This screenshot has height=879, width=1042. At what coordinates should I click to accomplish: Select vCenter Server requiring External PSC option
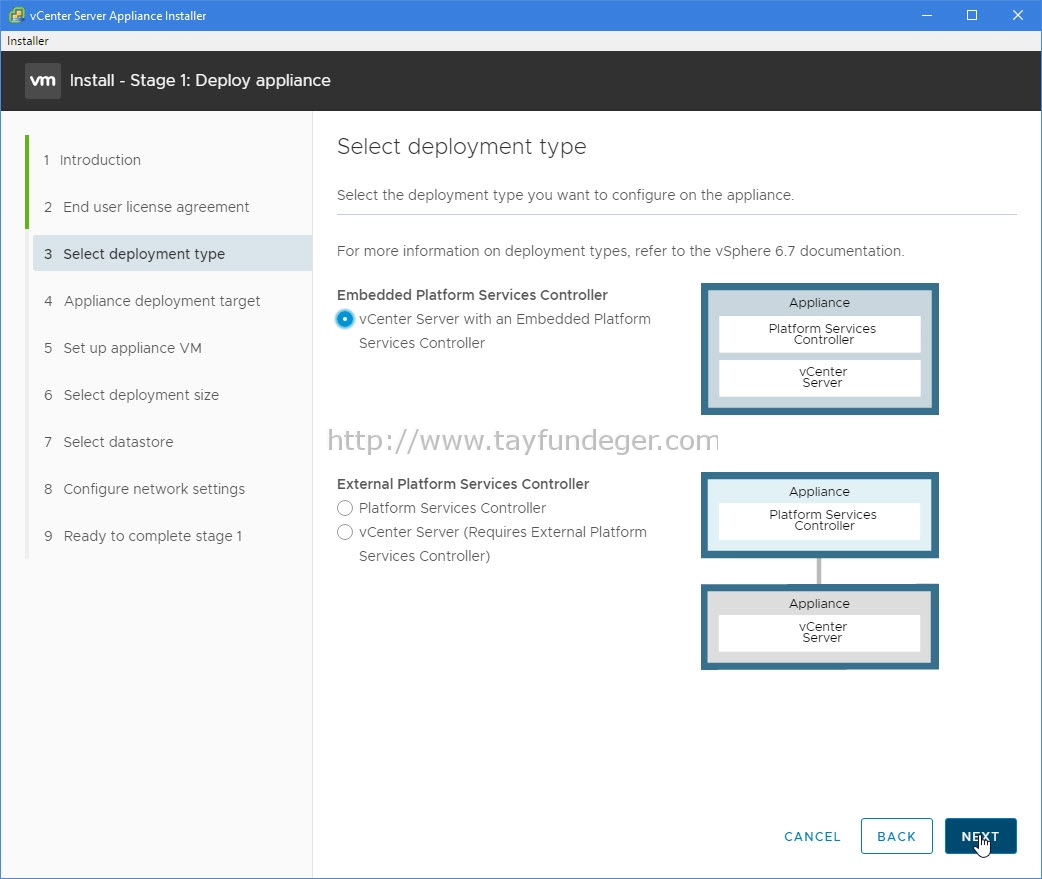pos(344,532)
